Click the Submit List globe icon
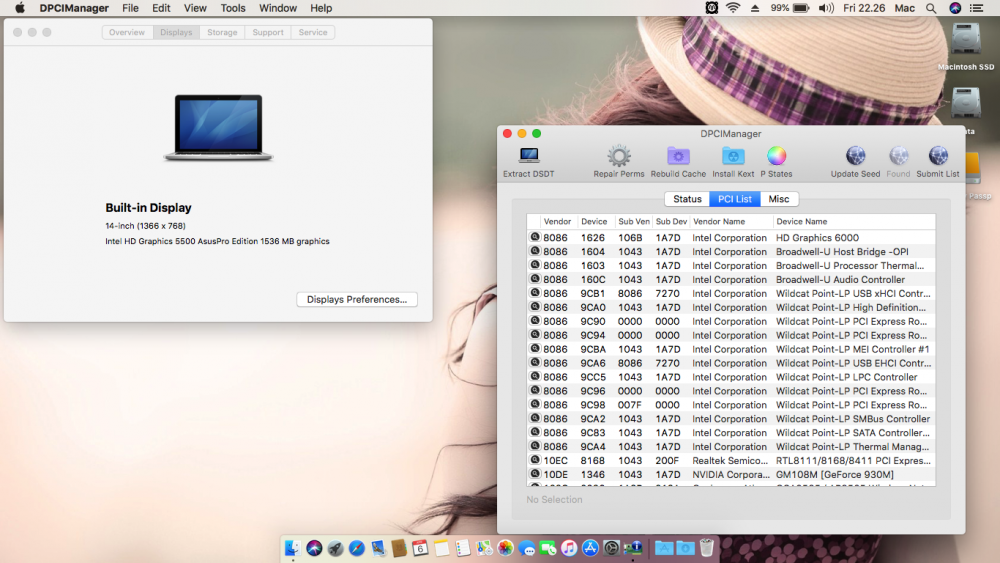This screenshot has height=563, width=1000. [938, 156]
